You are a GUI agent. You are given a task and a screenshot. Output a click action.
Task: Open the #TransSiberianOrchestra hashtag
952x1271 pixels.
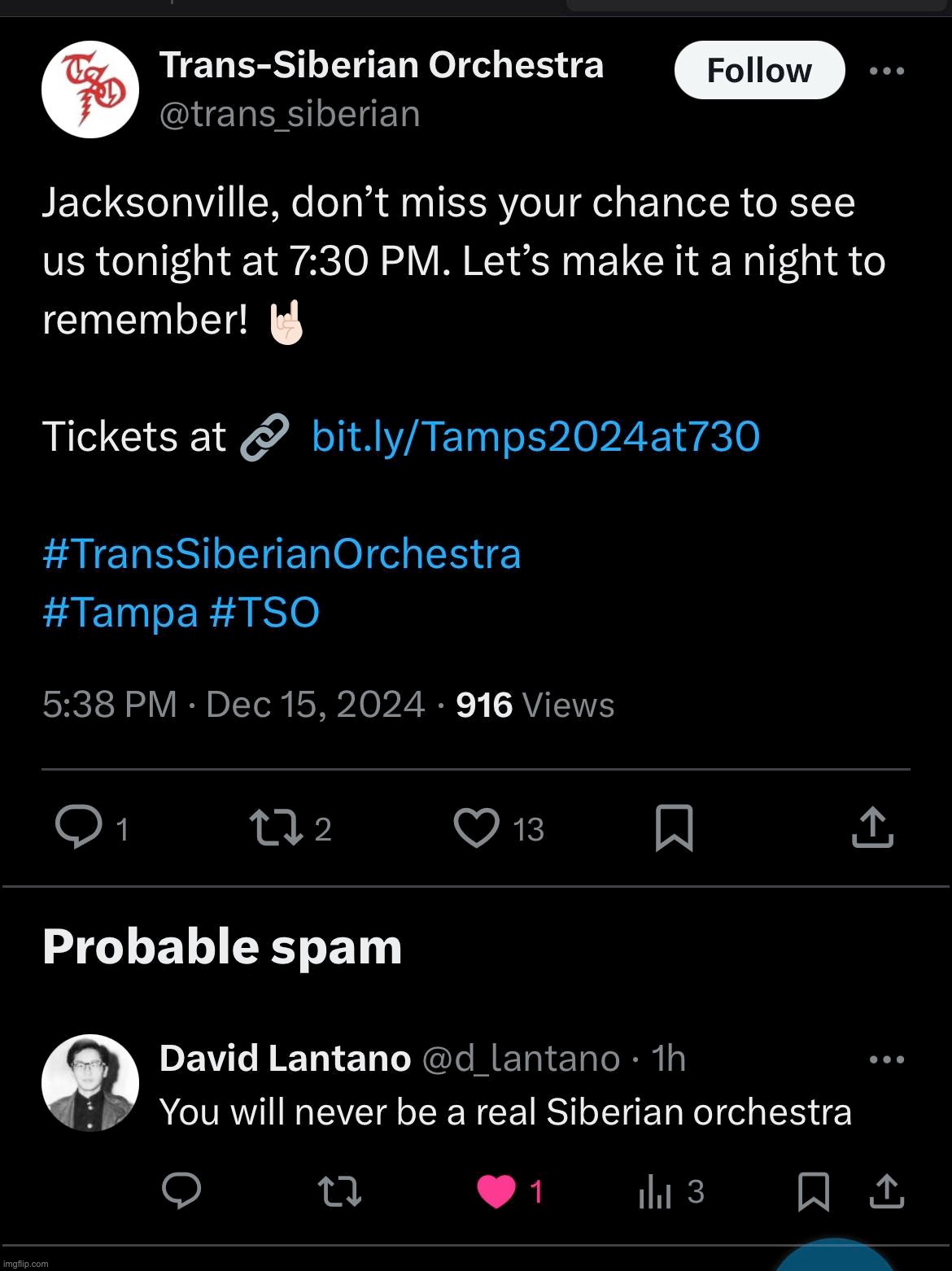coord(282,554)
